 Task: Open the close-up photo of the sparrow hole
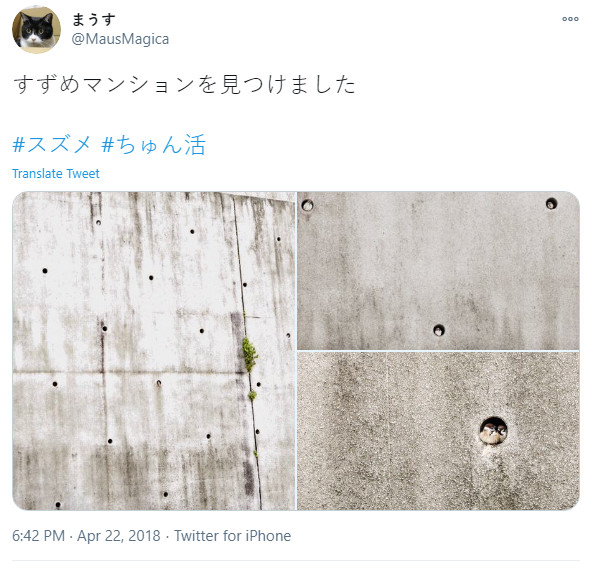(x=438, y=431)
